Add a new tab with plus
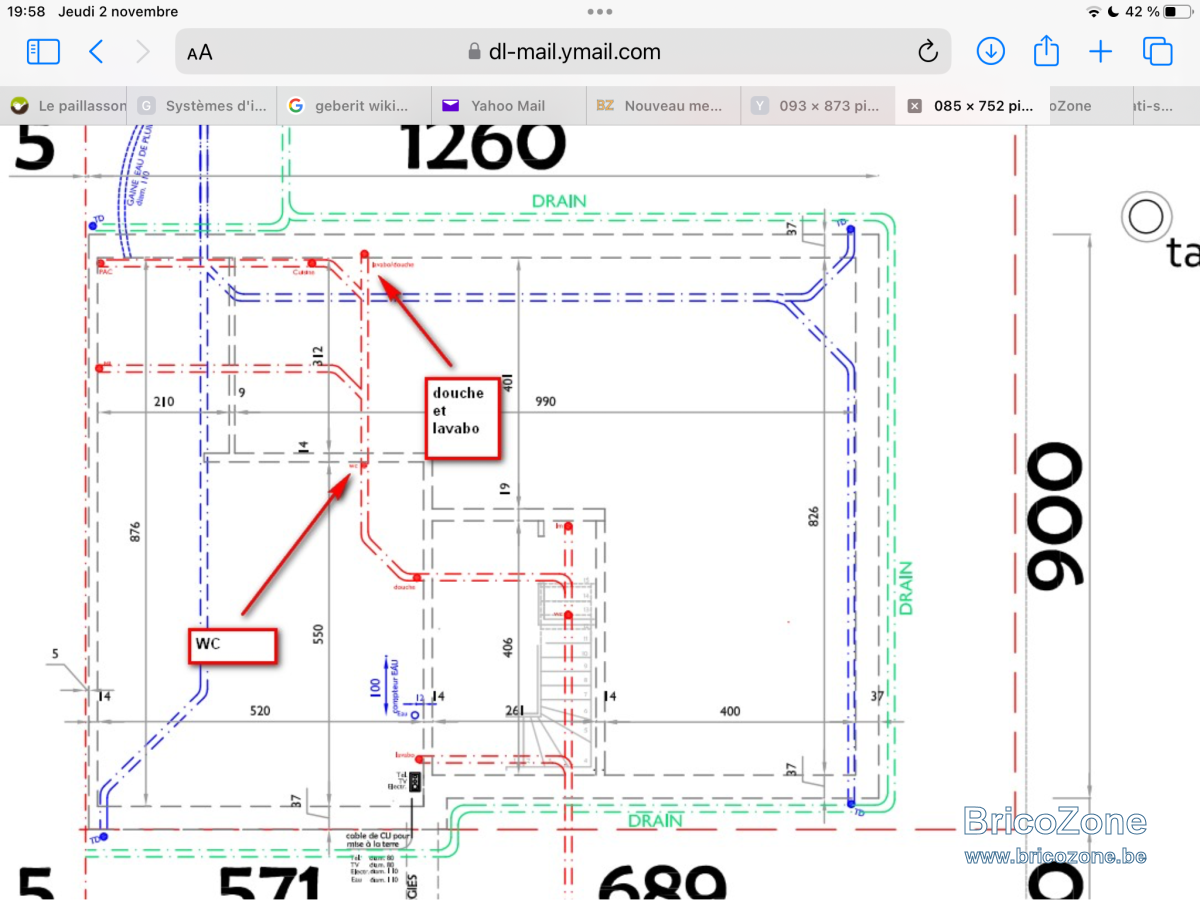 coord(1100,52)
